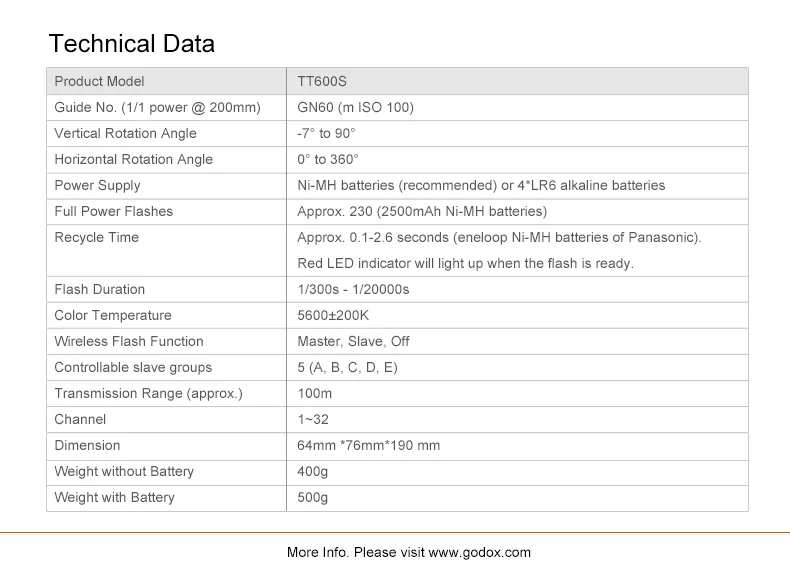Select the Master, Slave, Off value
Viewport: 790px width, 579px height.
(353, 341)
